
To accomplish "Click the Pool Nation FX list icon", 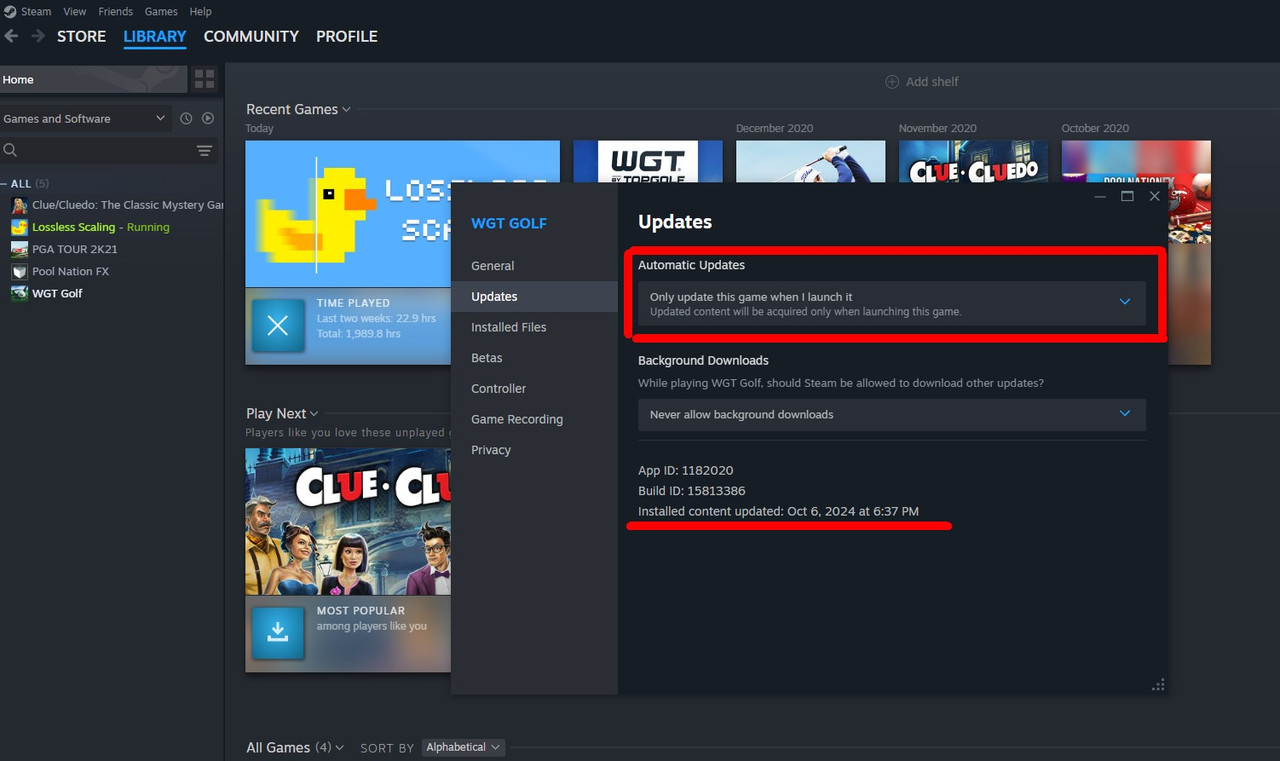I will 19,271.
